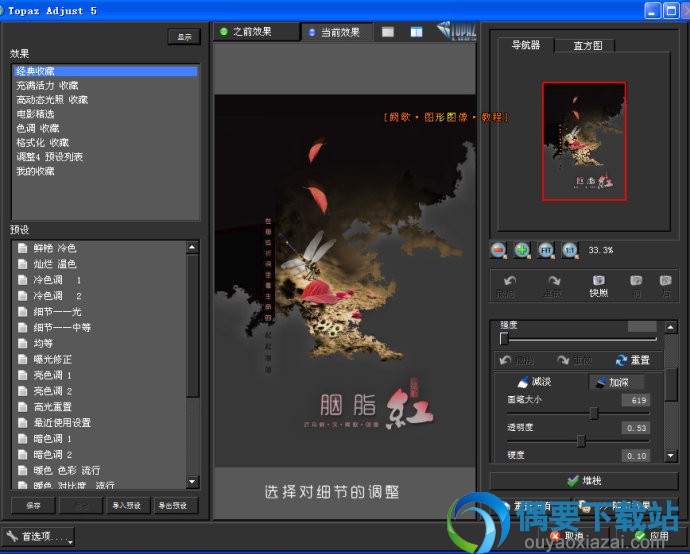Image resolution: width=690 pixels, height=554 pixels.
Task: Click the 显示 button
Action: click(184, 37)
